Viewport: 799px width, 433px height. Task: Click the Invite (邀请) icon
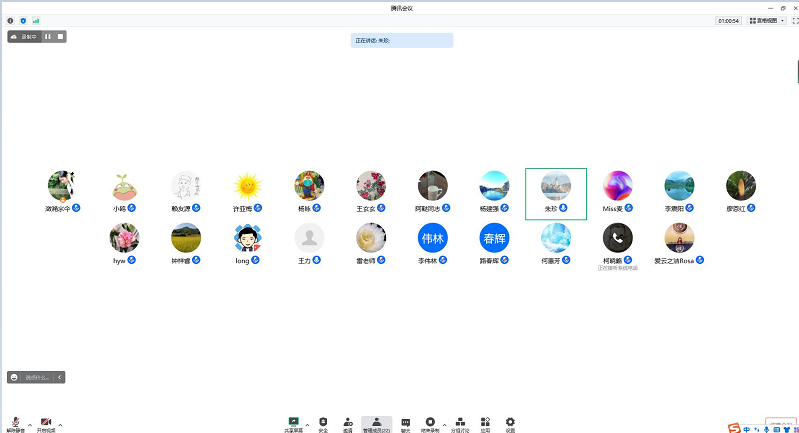347,423
